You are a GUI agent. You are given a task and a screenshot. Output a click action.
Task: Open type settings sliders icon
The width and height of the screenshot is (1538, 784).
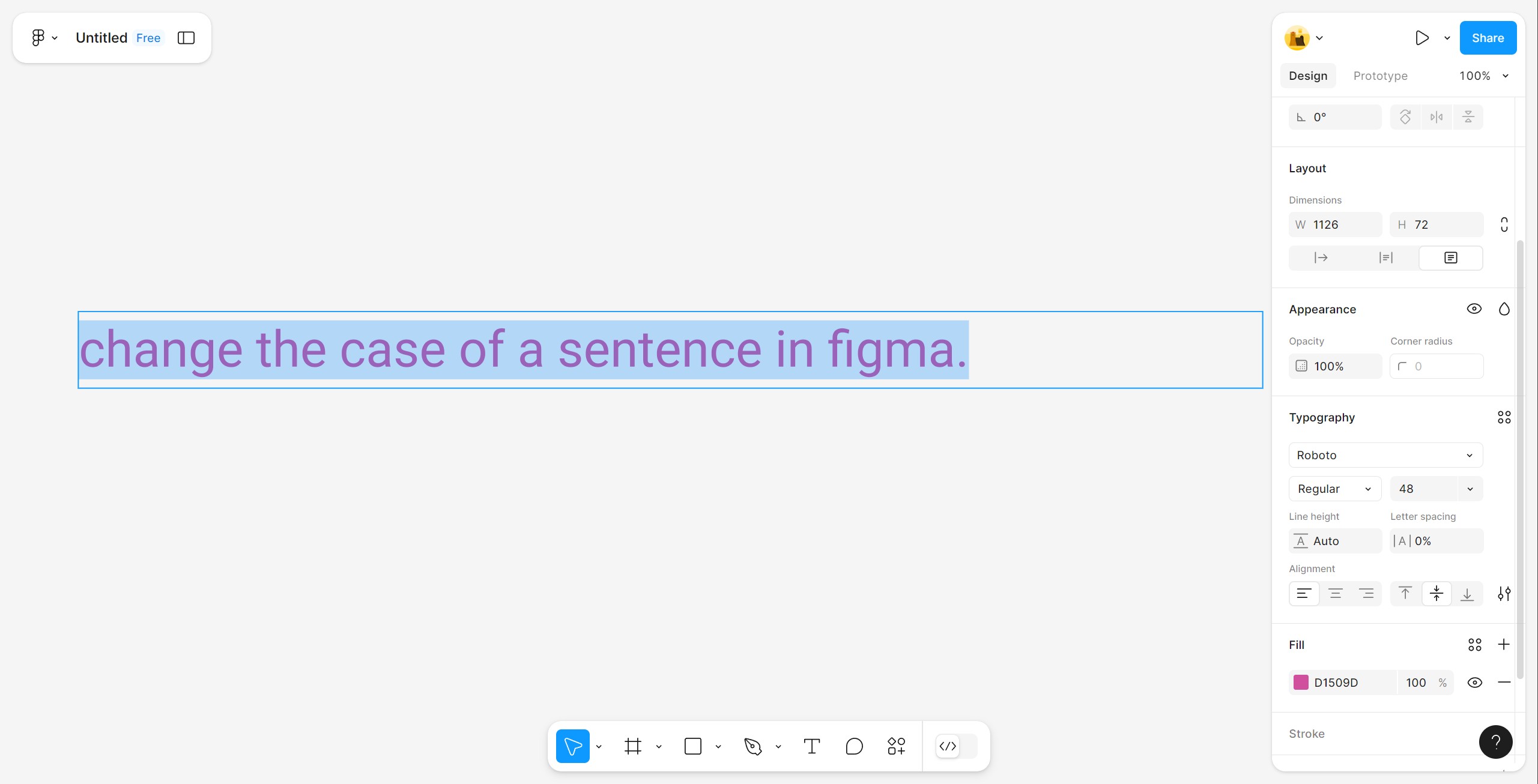tap(1504, 594)
